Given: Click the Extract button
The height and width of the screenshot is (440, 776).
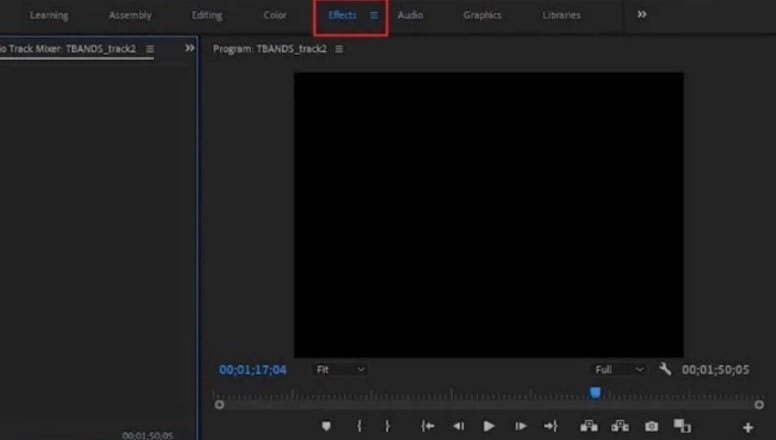Looking at the screenshot, I should click(x=620, y=426).
